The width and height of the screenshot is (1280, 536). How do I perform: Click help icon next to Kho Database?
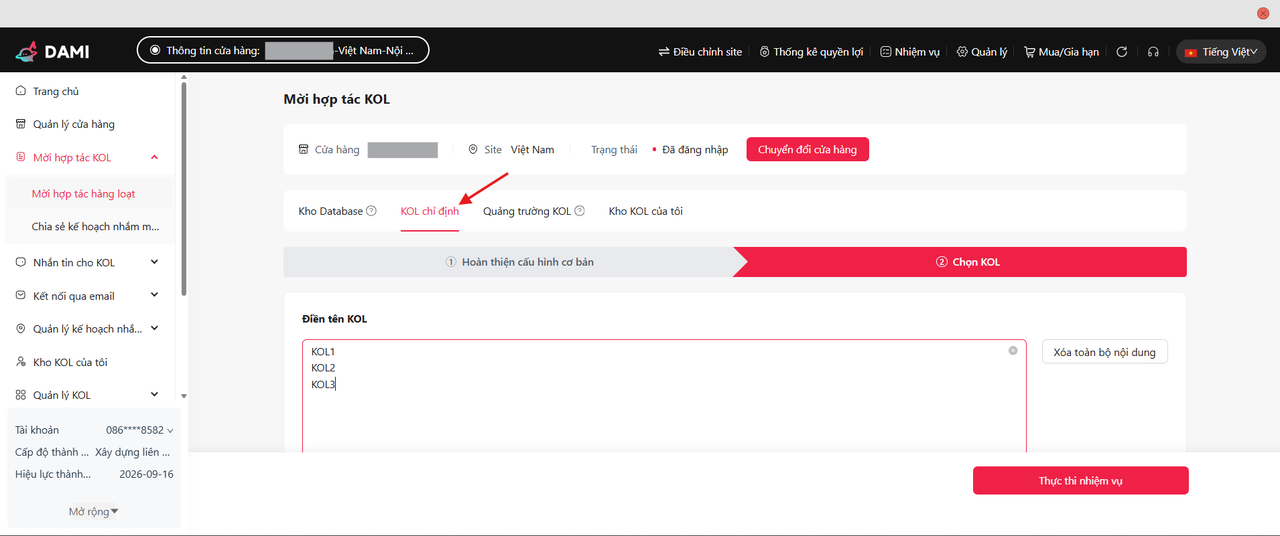click(371, 211)
